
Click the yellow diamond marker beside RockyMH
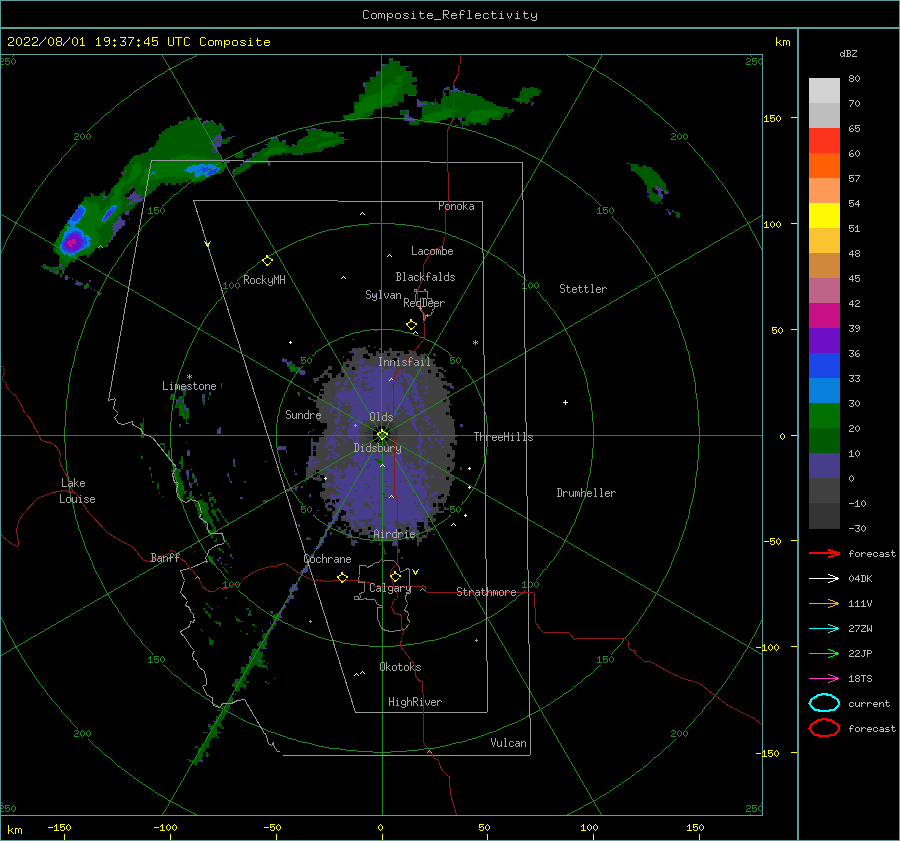267,261
